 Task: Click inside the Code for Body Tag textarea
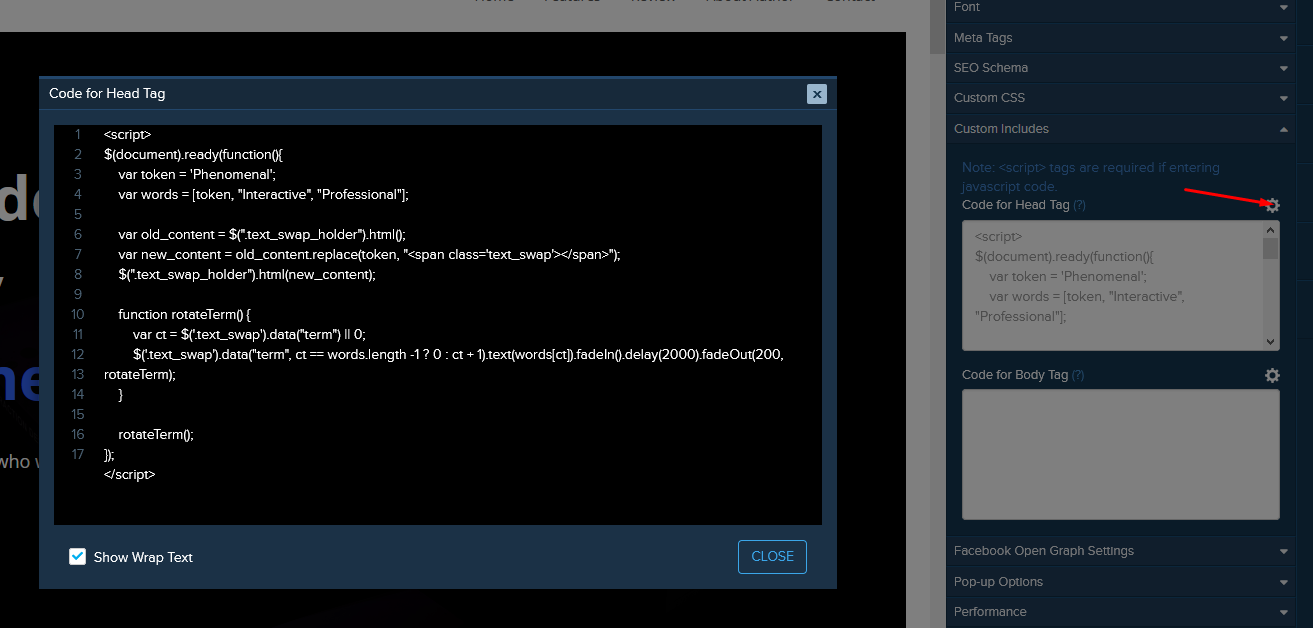(x=1120, y=455)
